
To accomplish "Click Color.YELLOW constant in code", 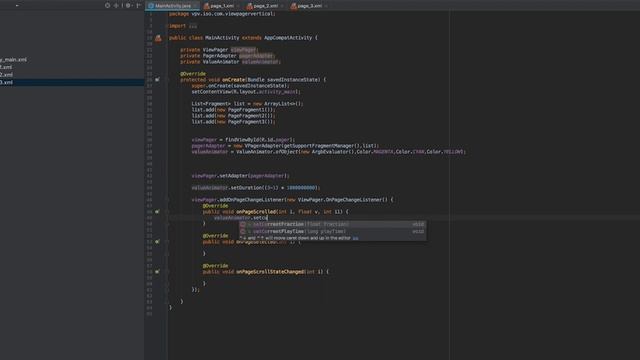I will point(445,152).
